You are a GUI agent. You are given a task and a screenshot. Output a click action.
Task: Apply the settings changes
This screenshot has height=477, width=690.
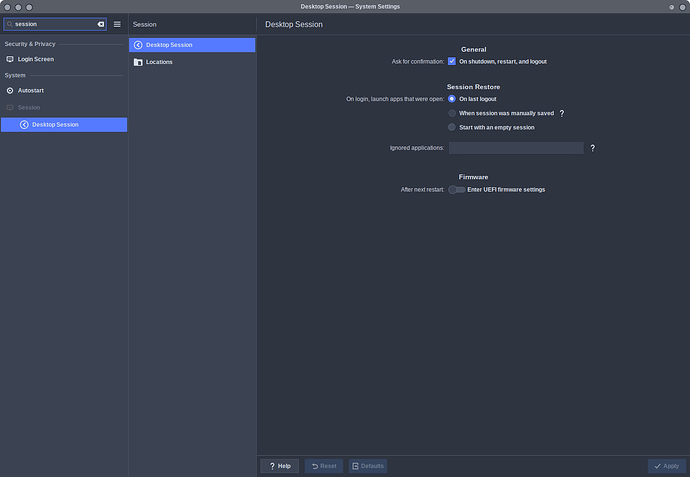point(667,466)
